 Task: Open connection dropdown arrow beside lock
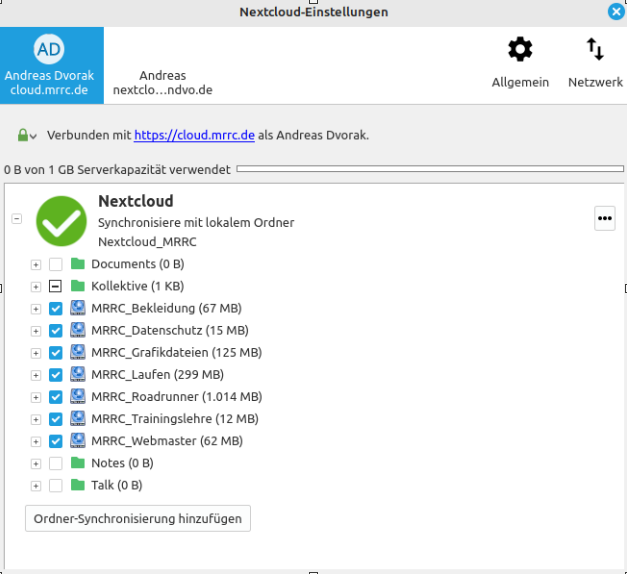click(x=33, y=136)
